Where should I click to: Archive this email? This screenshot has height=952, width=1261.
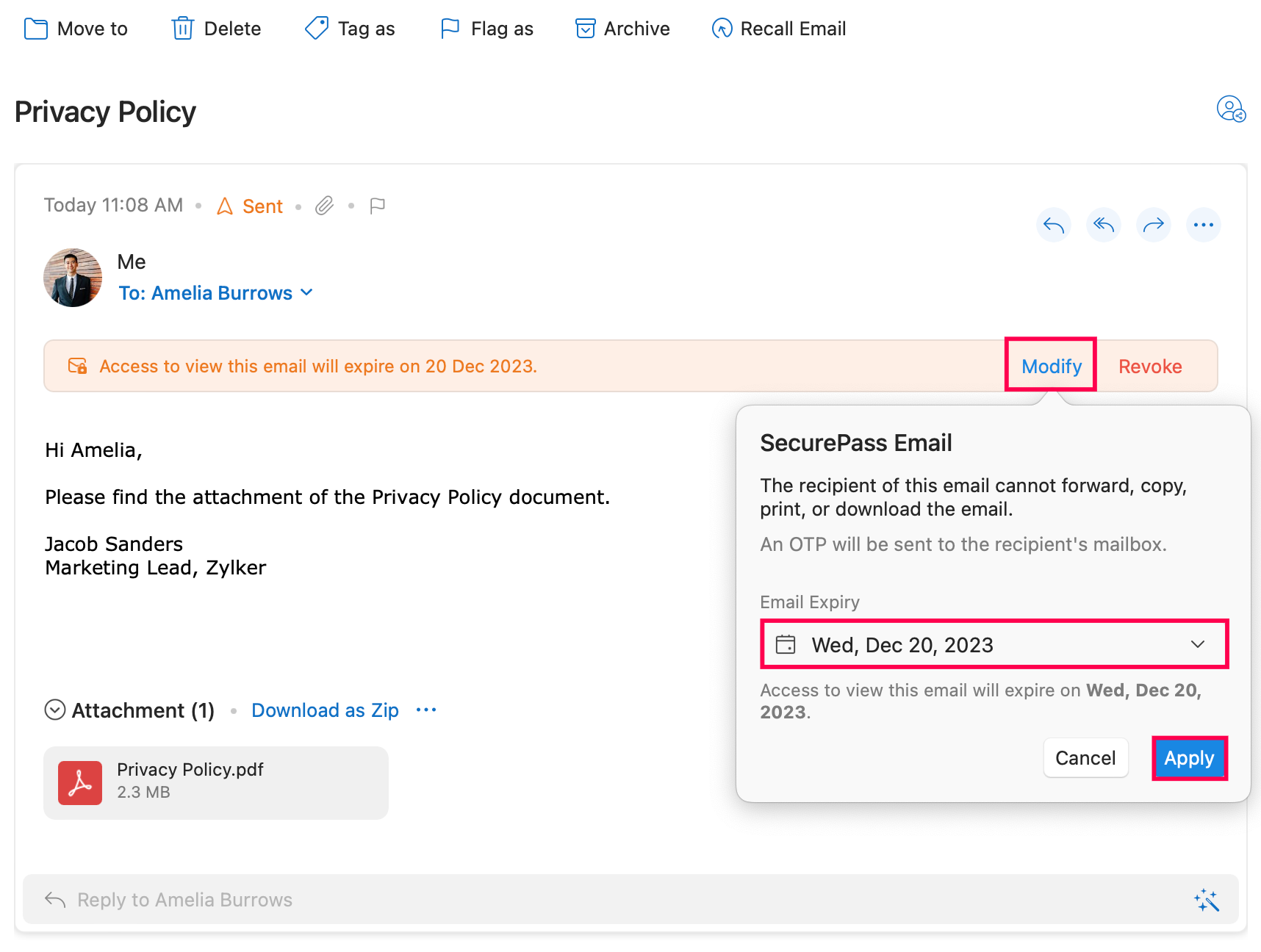pyautogui.click(x=622, y=29)
